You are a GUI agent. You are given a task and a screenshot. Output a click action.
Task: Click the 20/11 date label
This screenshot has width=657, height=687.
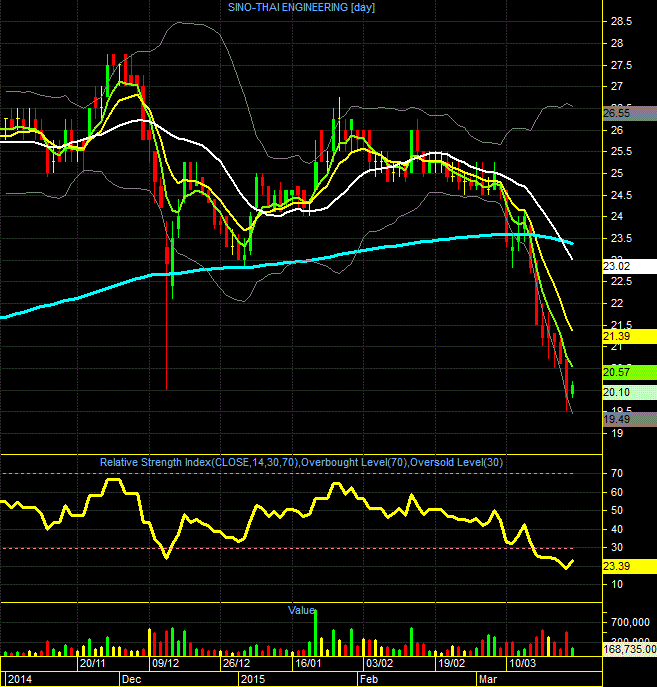click(x=92, y=663)
